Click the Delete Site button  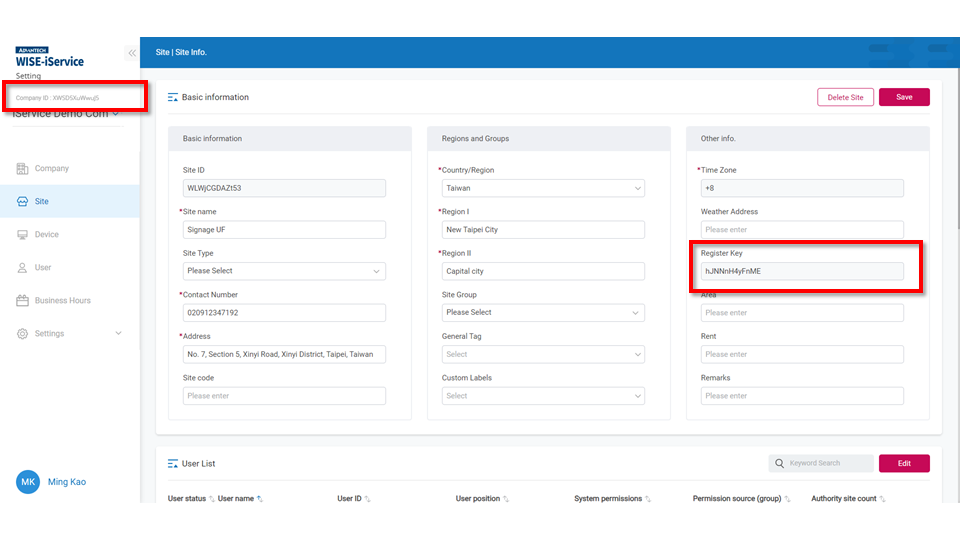(845, 97)
